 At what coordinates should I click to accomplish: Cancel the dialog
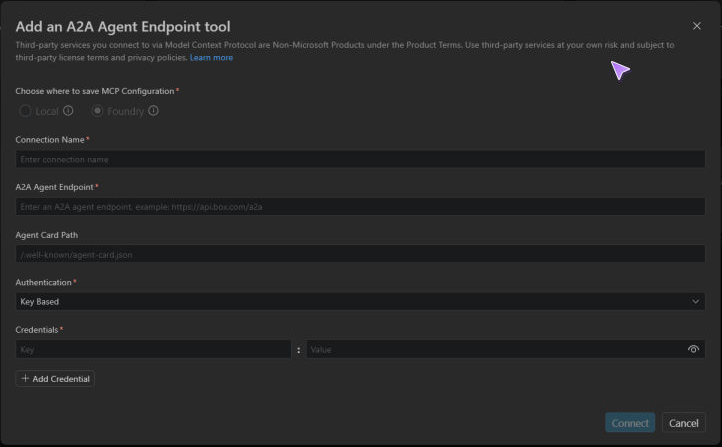(x=683, y=423)
